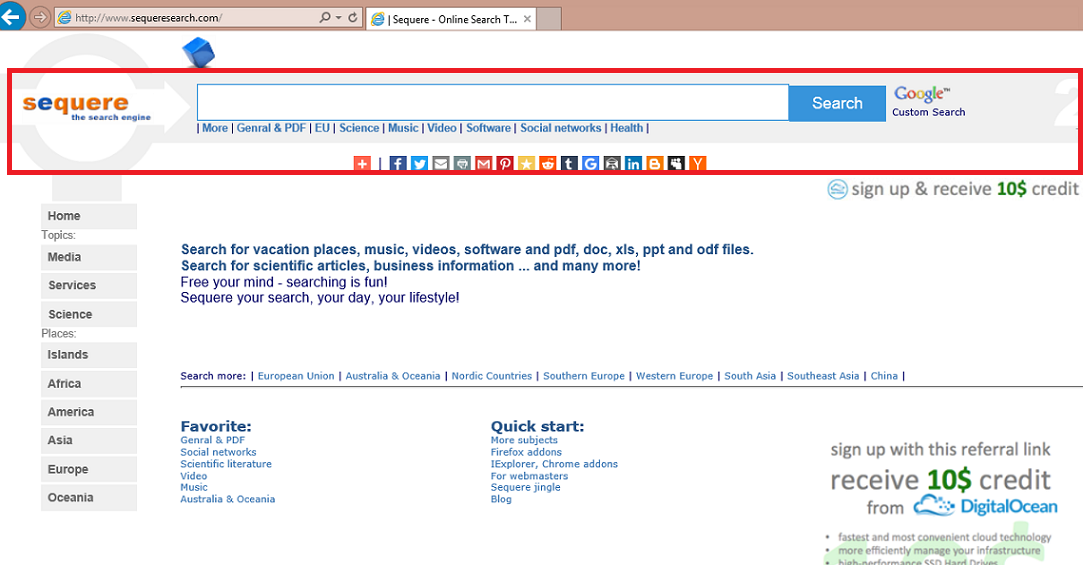Screen dimensions: 1083x565
Task: Share via the Tumblr icon
Action: 568,164
